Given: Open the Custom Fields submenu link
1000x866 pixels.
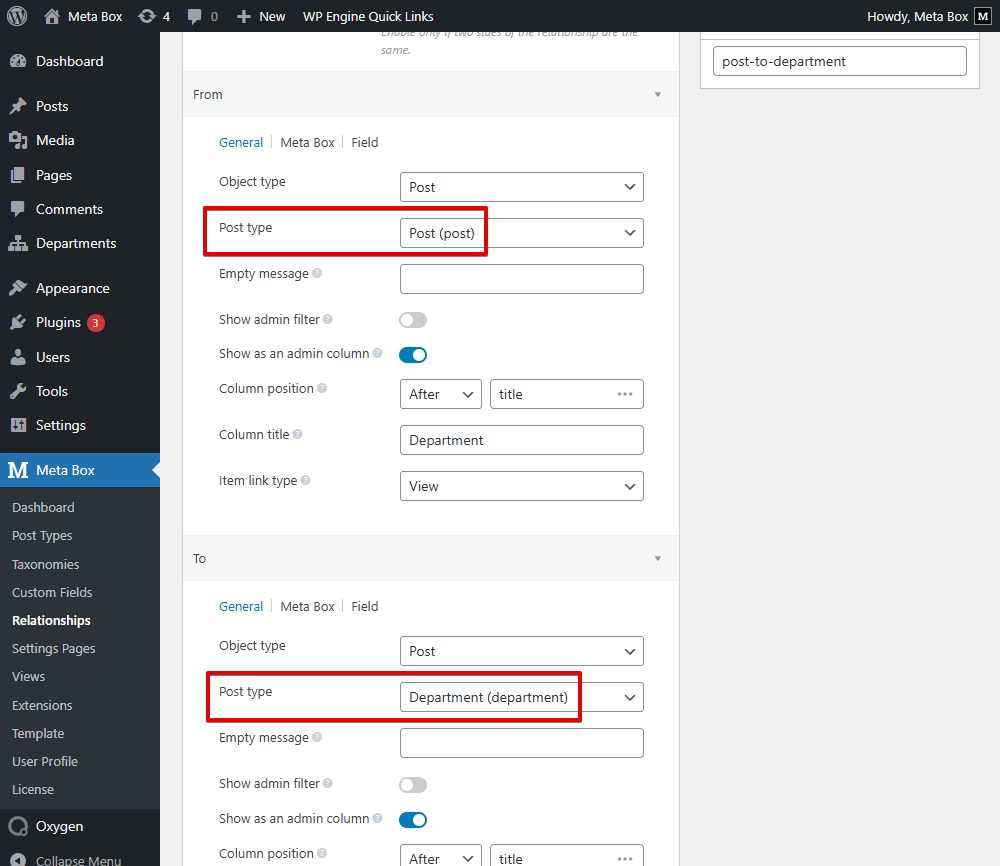Looking at the screenshot, I should click(x=52, y=592).
